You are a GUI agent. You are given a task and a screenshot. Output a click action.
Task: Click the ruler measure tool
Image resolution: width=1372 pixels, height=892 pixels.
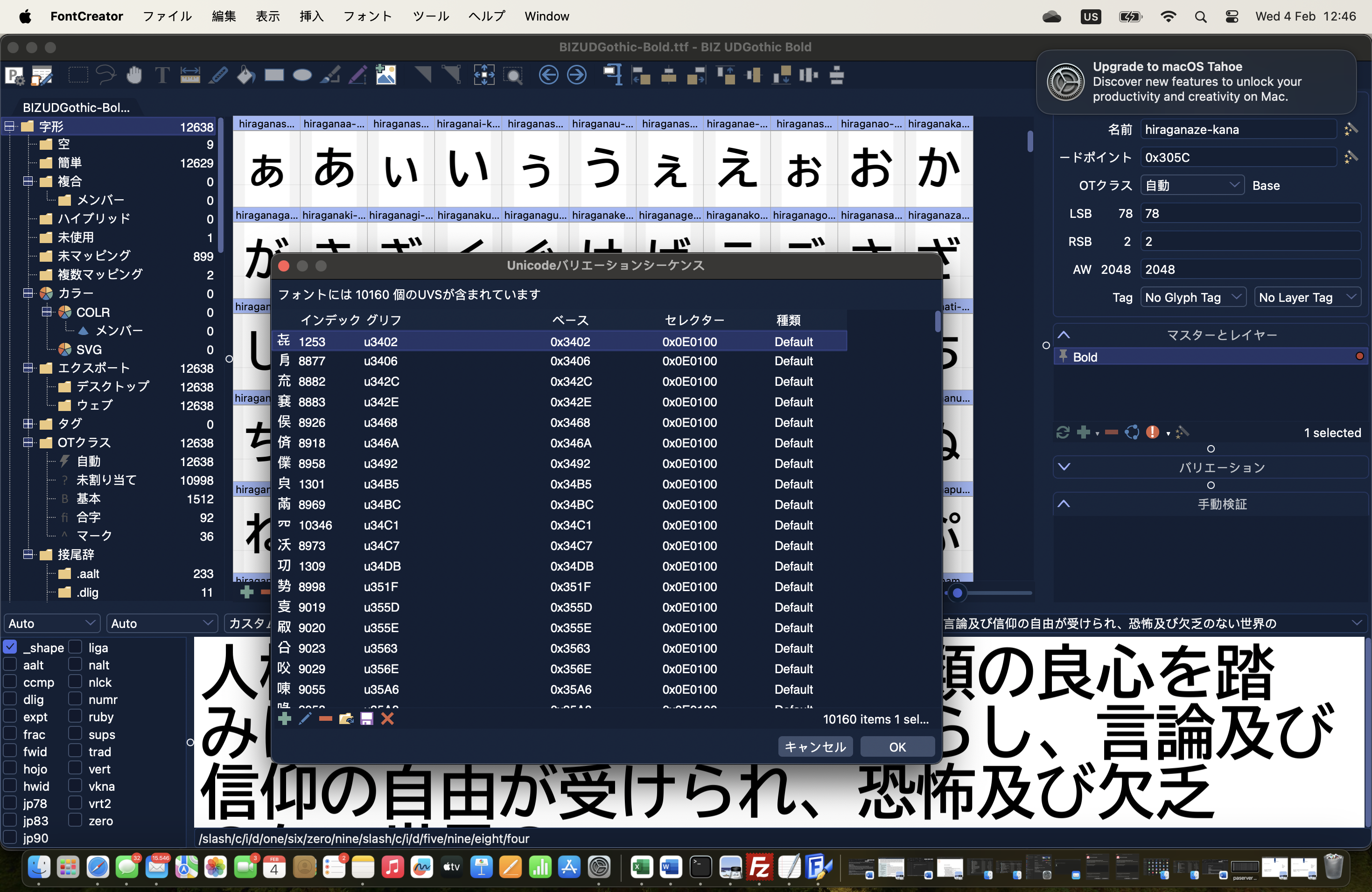(x=189, y=76)
